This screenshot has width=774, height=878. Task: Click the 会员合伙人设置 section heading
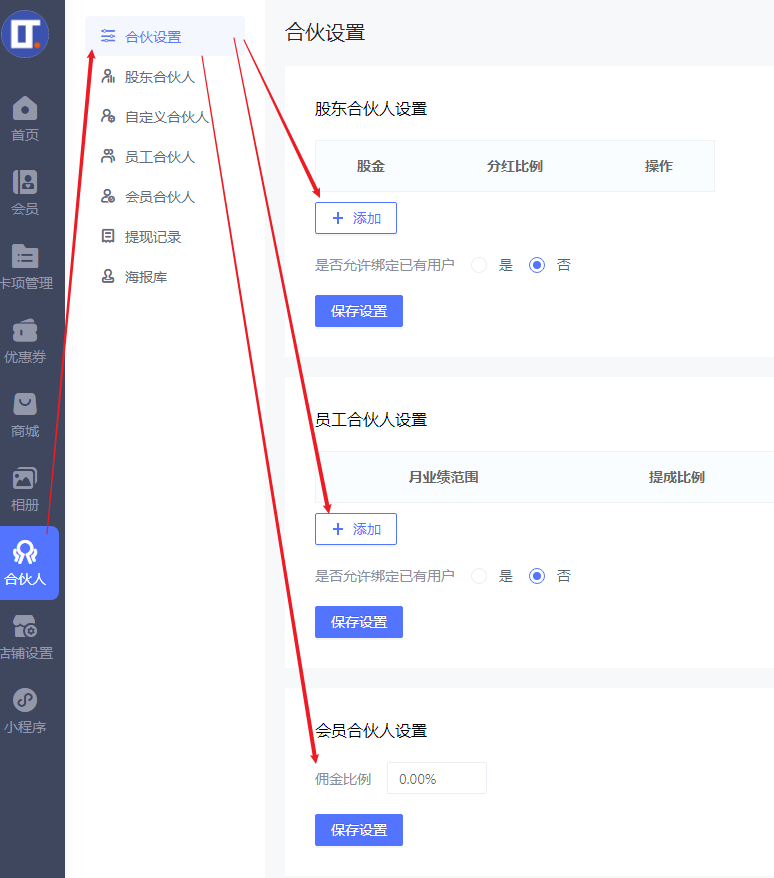(x=371, y=730)
